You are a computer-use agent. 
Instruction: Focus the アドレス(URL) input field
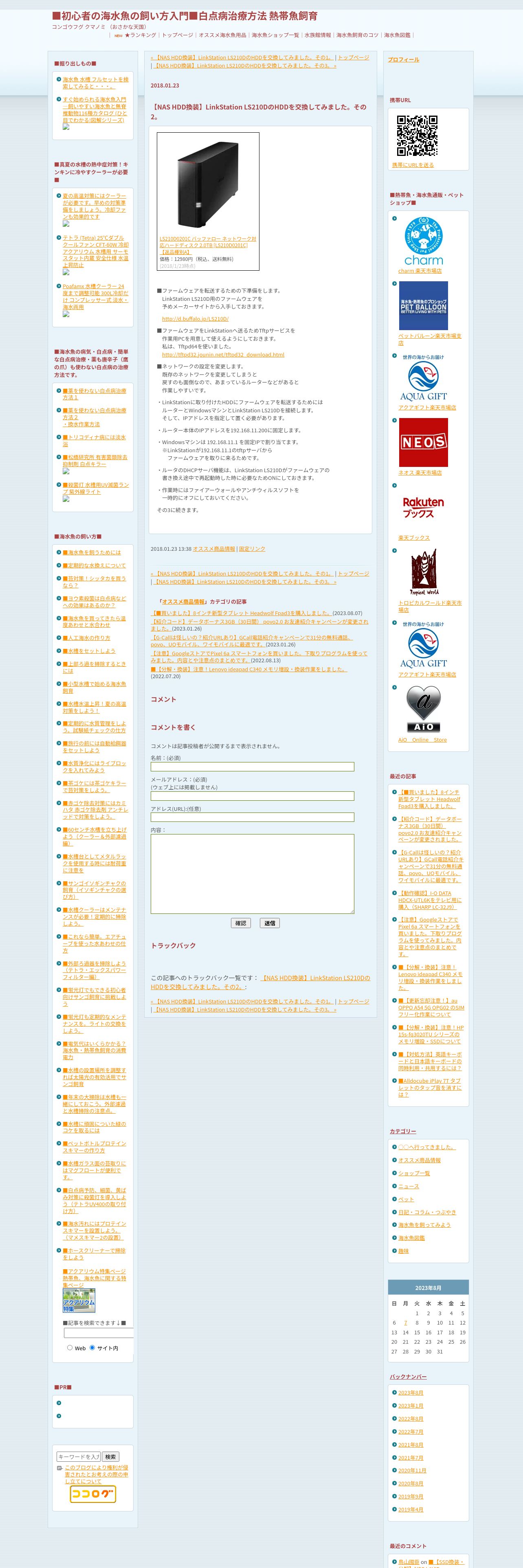252,817
